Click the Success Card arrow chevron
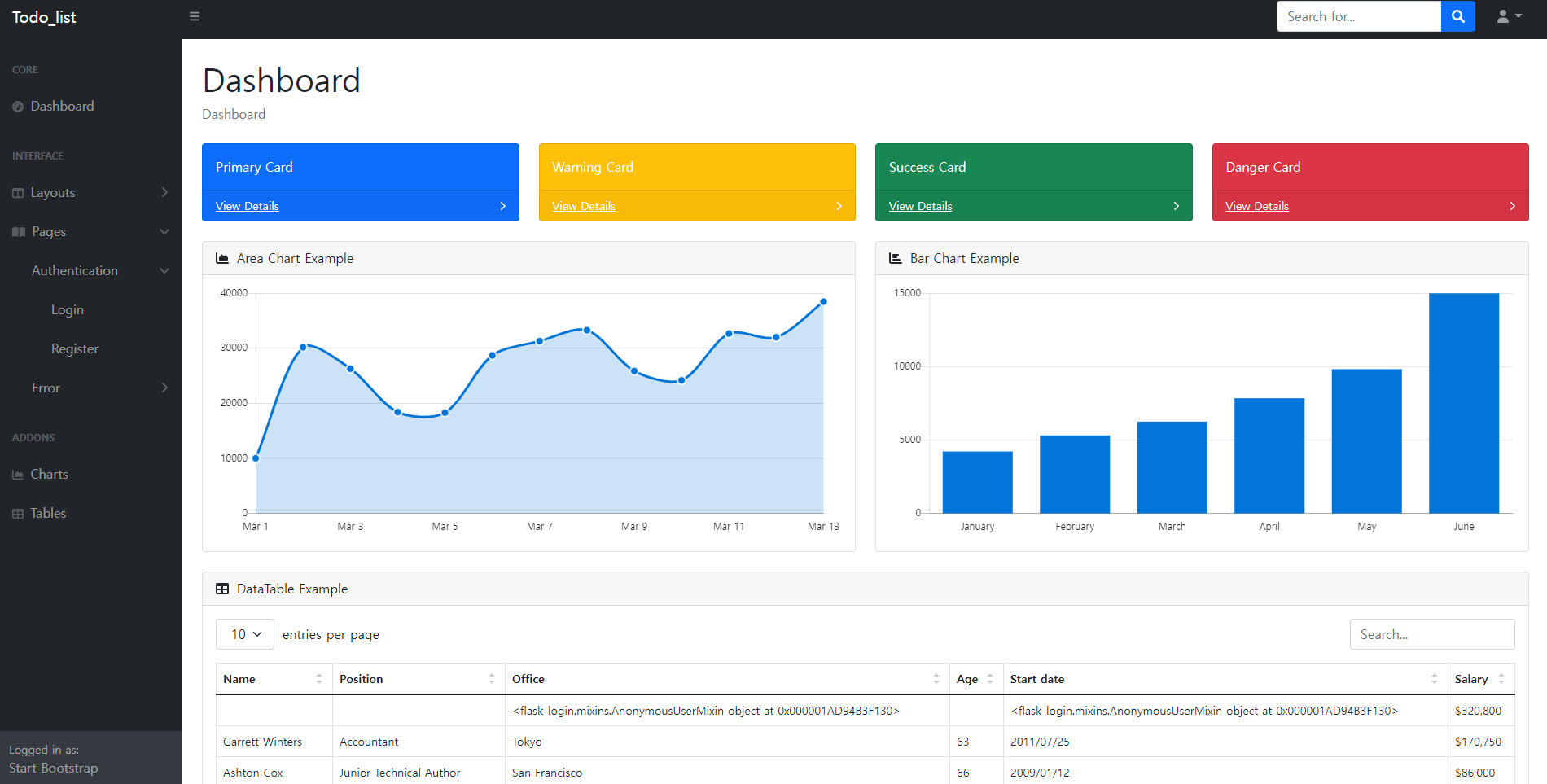Image resolution: width=1547 pixels, height=784 pixels. coord(1177,206)
